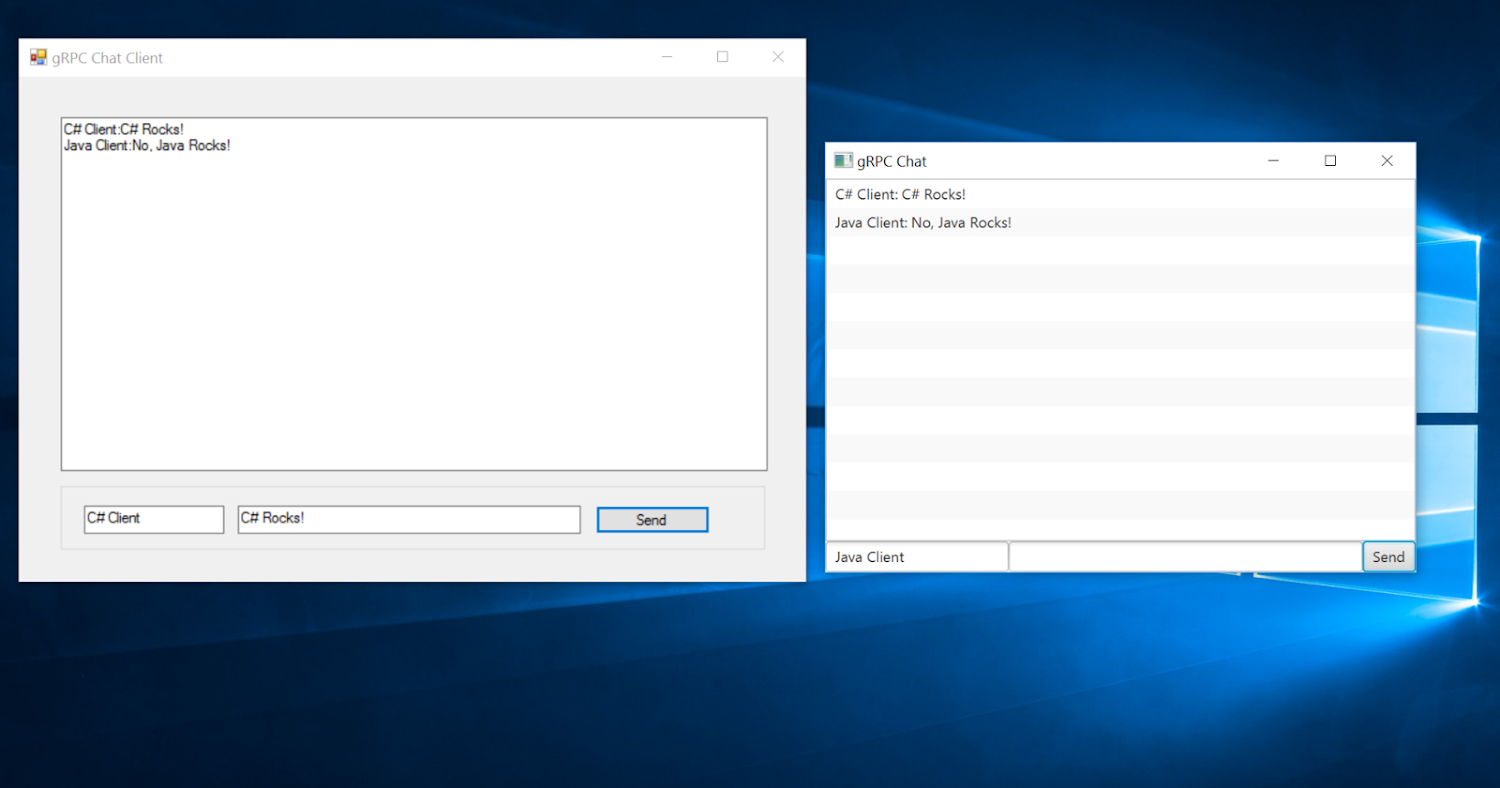Click Send button in gRPC Chat window
The width and height of the screenshot is (1500, 788).
coord(1388,557)
